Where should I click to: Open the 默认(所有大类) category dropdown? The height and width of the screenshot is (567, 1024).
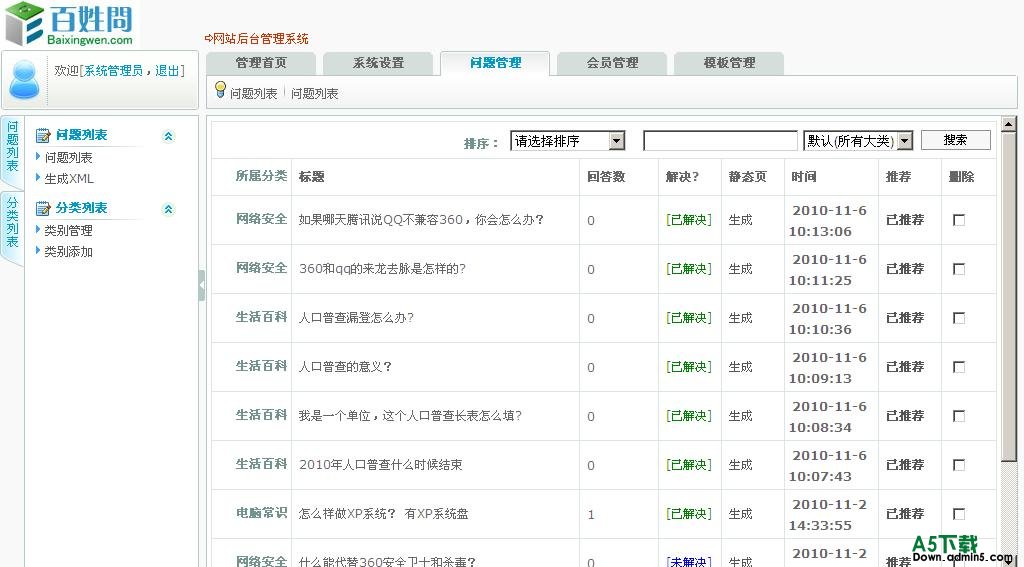pyautogui.click(x=857, y=140)
